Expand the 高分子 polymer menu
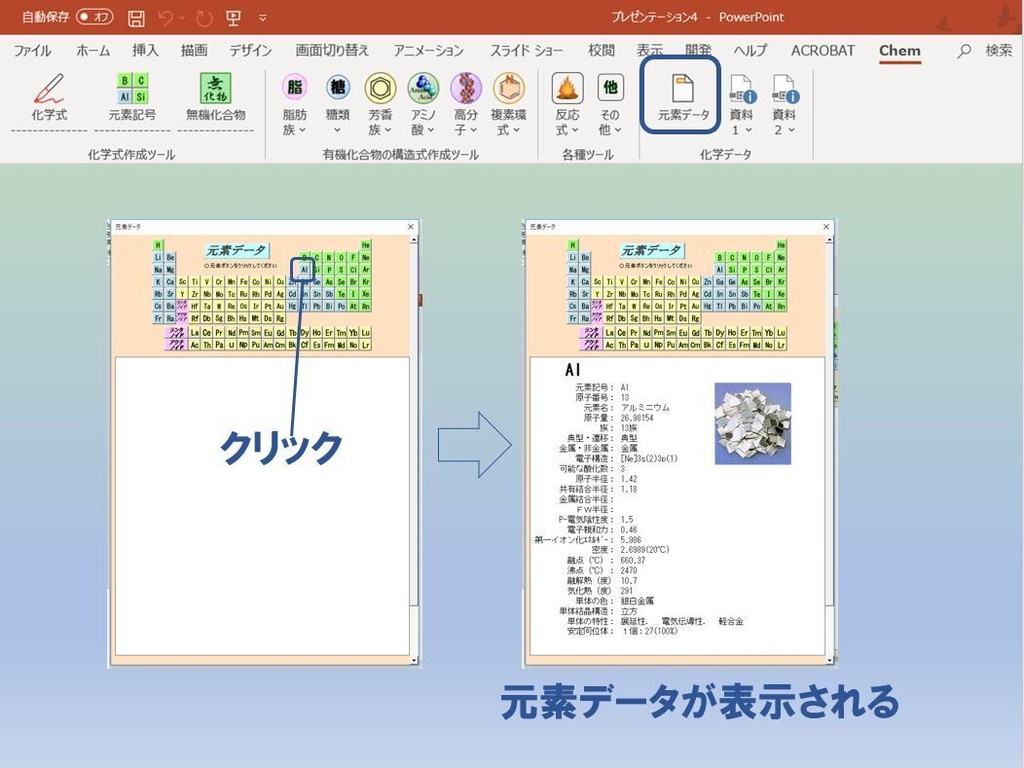The height and width of the screenshot is (768, 1024). [466, 104]
